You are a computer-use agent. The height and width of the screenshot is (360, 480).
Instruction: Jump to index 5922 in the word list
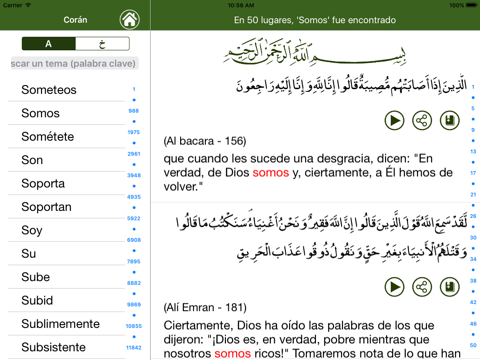tap(134, 218)
